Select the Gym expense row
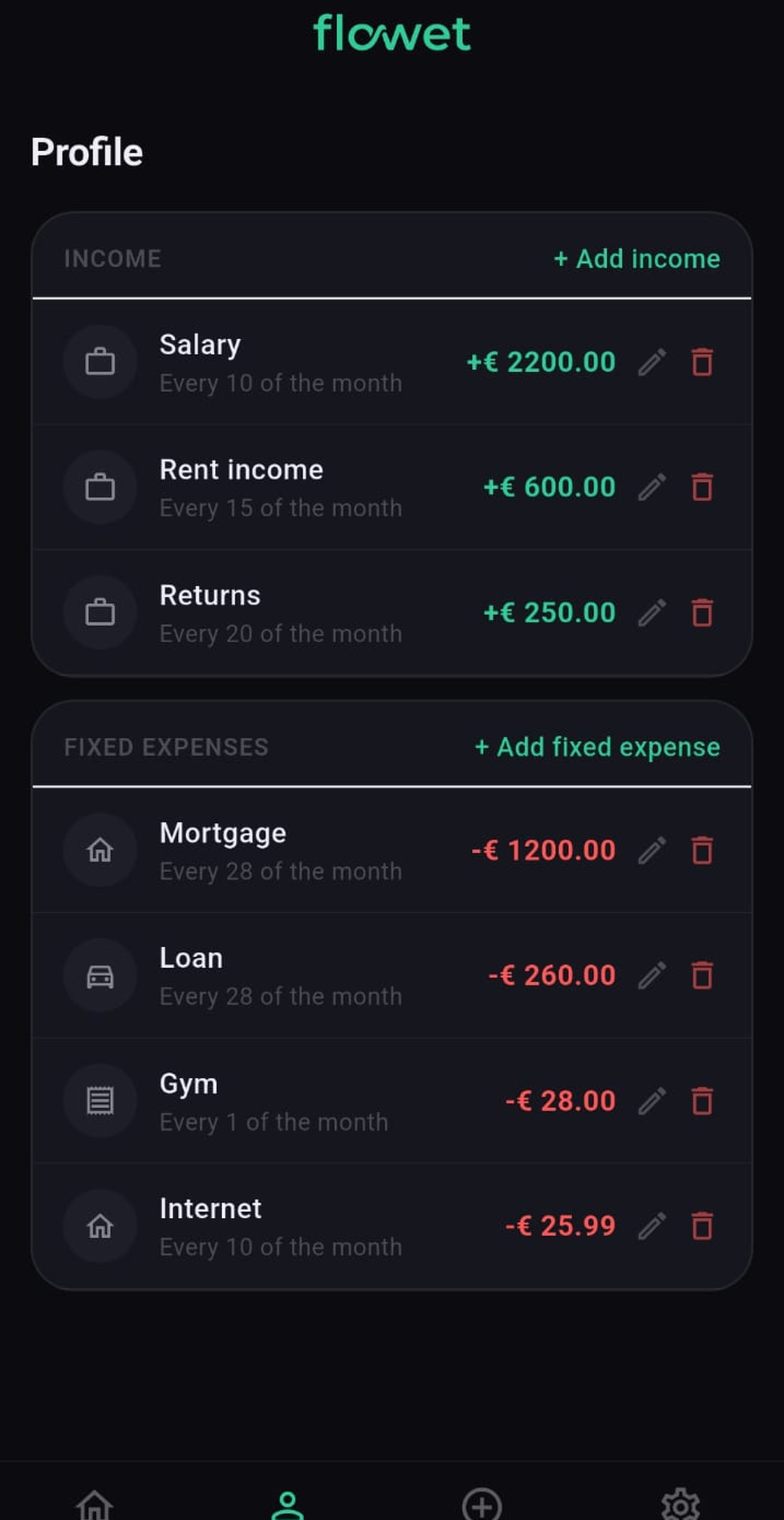Image resolution: width=784 pixels, height=1520 pixels. (x=392, y=1101)
